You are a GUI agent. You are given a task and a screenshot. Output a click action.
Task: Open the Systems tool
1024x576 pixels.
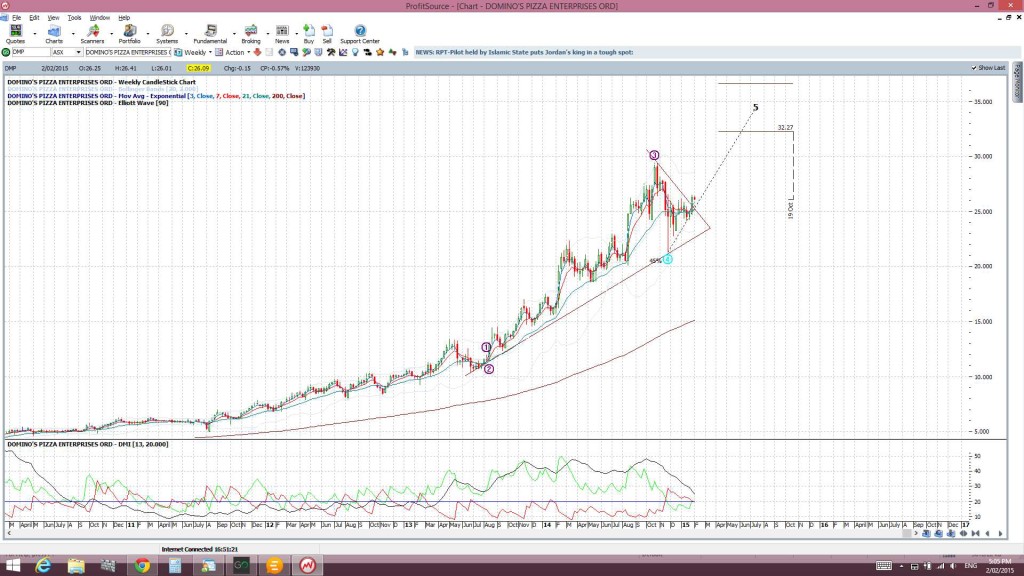click(167, 34)
